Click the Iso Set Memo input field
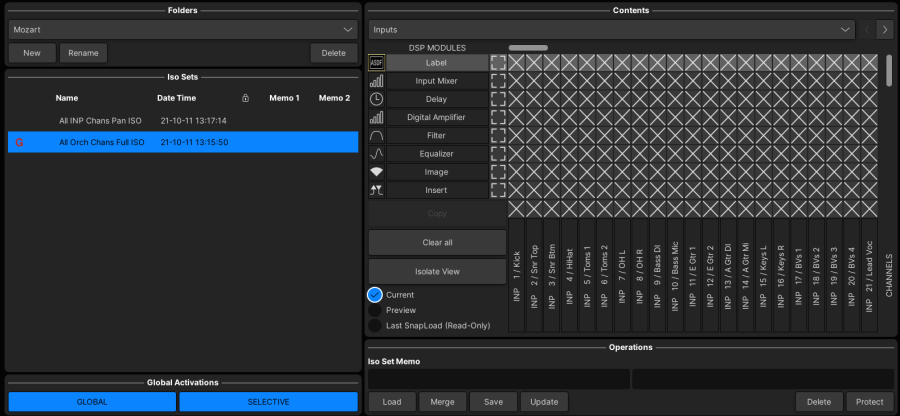 [499, 379]
